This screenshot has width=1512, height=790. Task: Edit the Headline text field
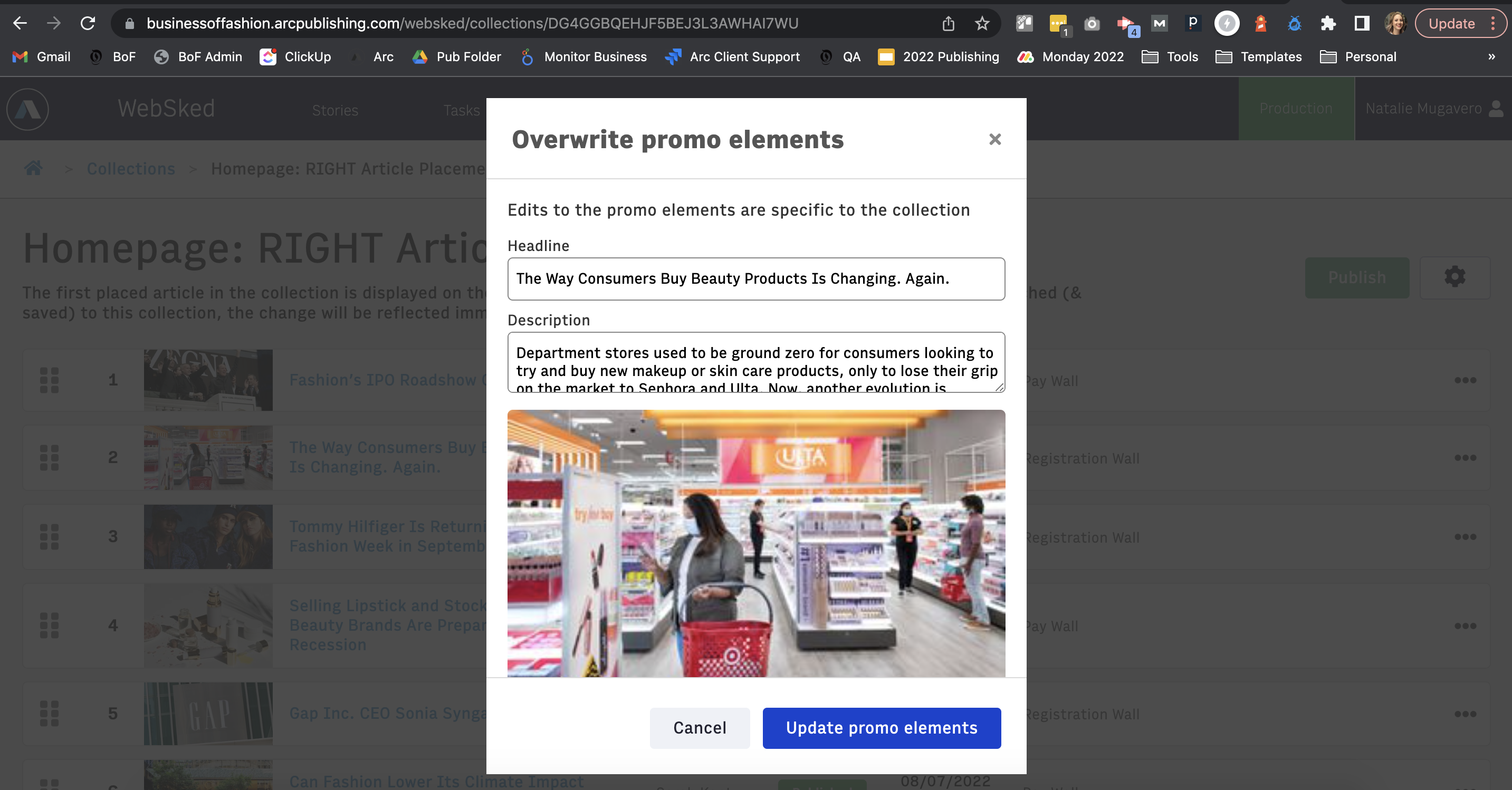(756, 279)
